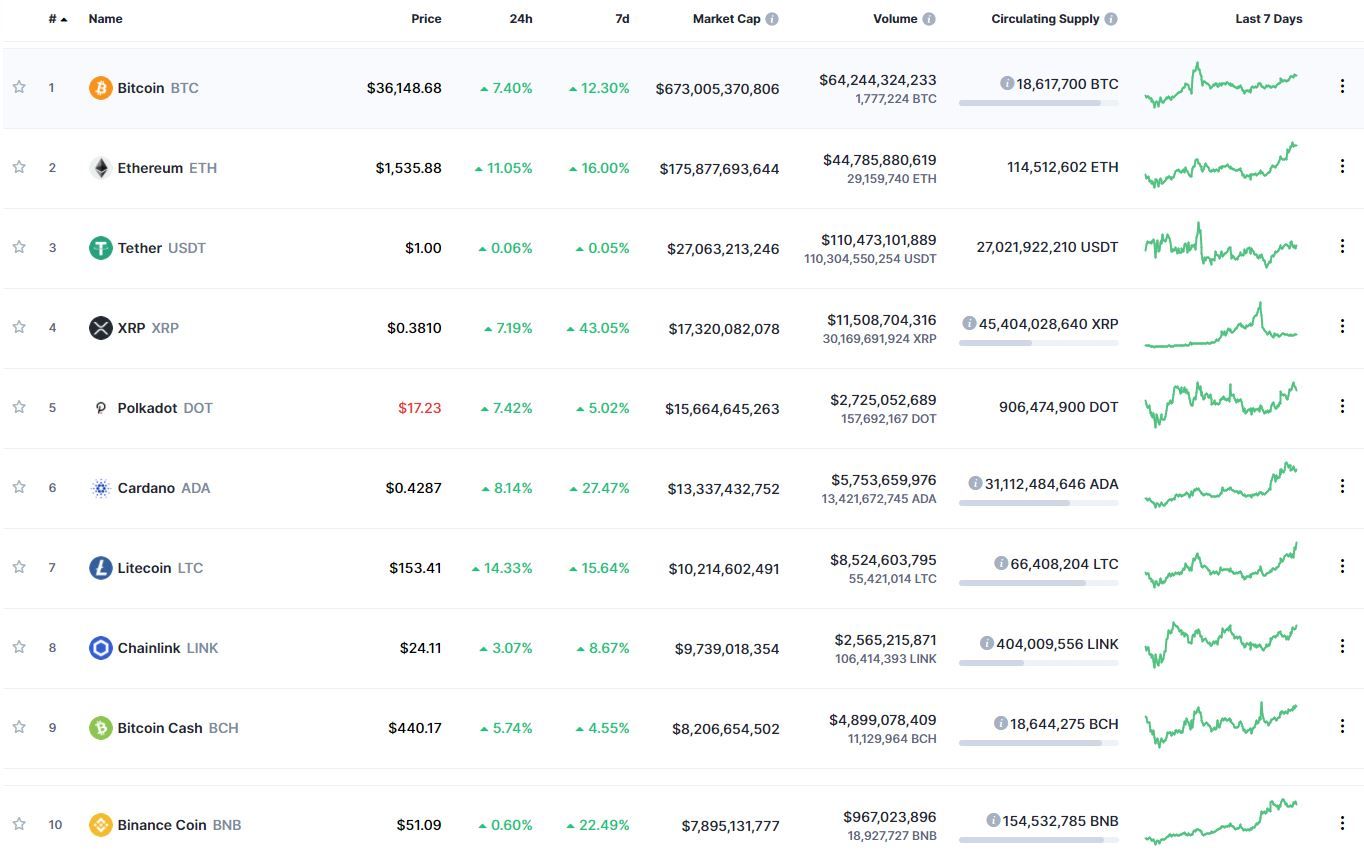Viewport: 1364px width, 863px height.
Task: Open the Circulating Supply header info icon
Action: (1111, 19)
